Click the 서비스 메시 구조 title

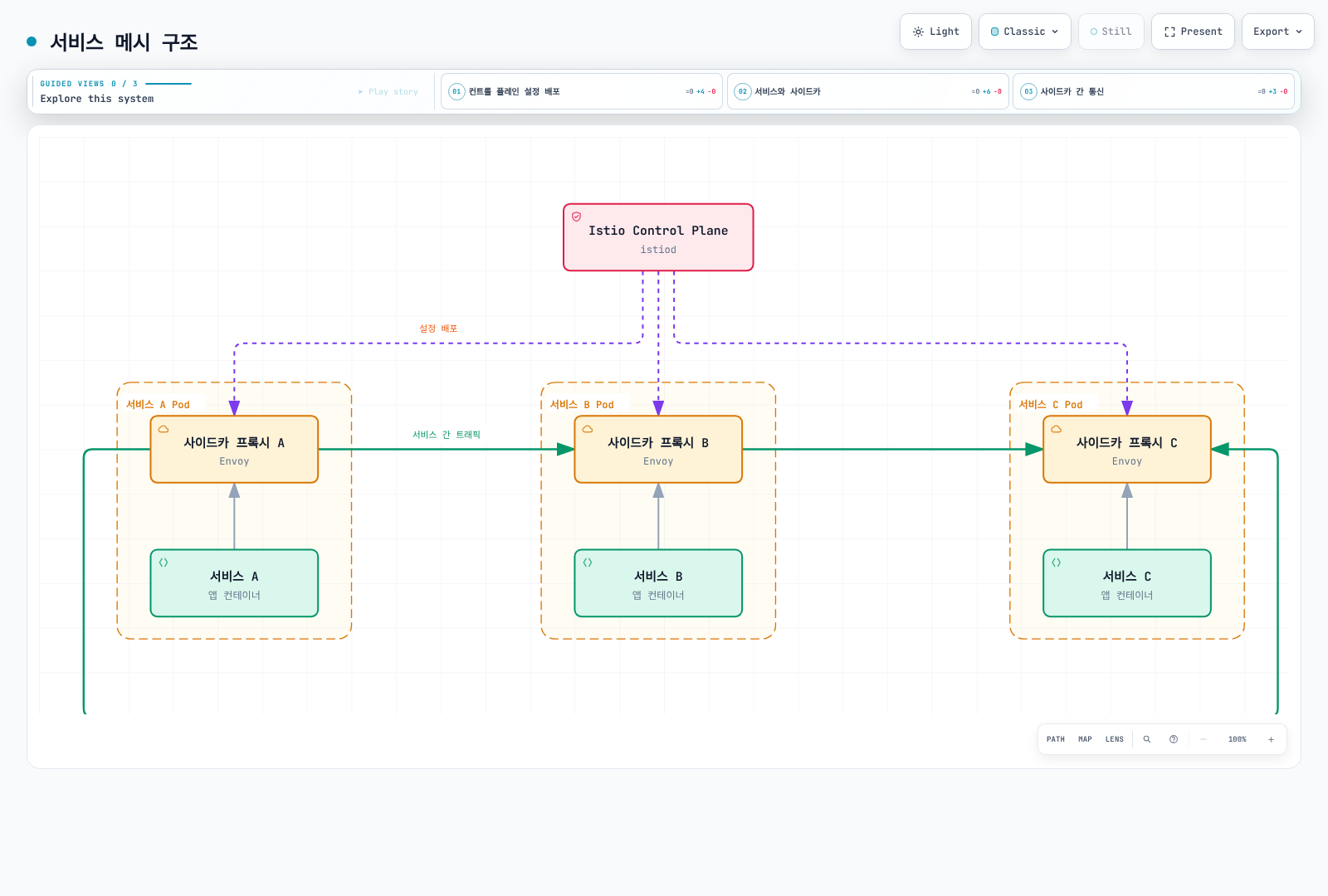(x=124, y=41)
